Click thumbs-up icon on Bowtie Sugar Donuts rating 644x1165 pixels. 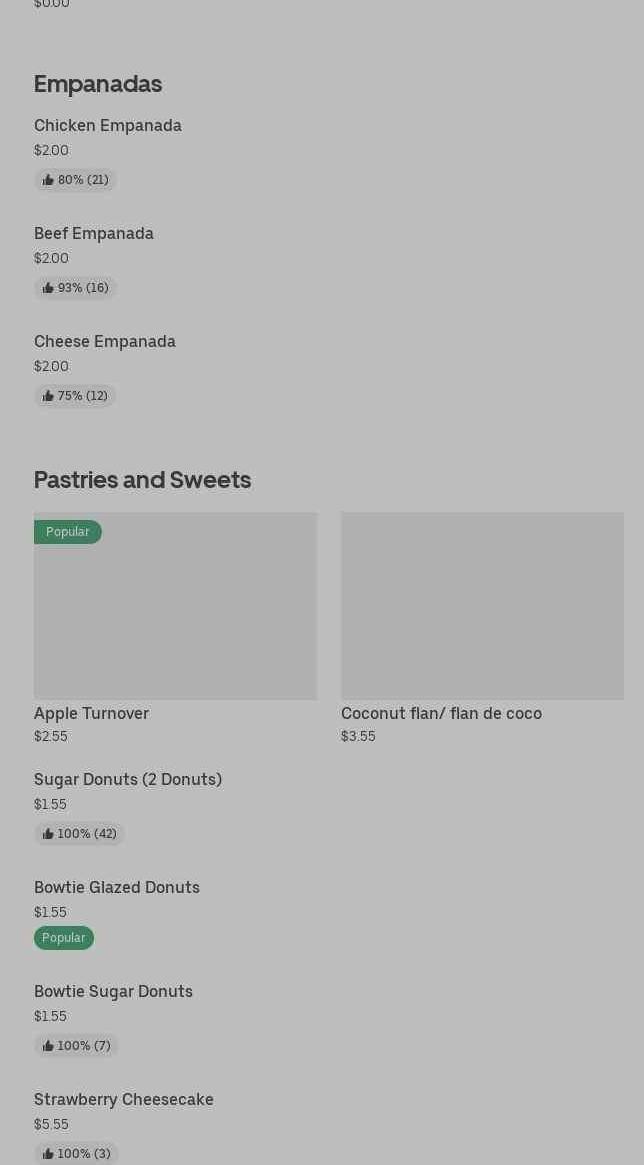(48, 1046)
